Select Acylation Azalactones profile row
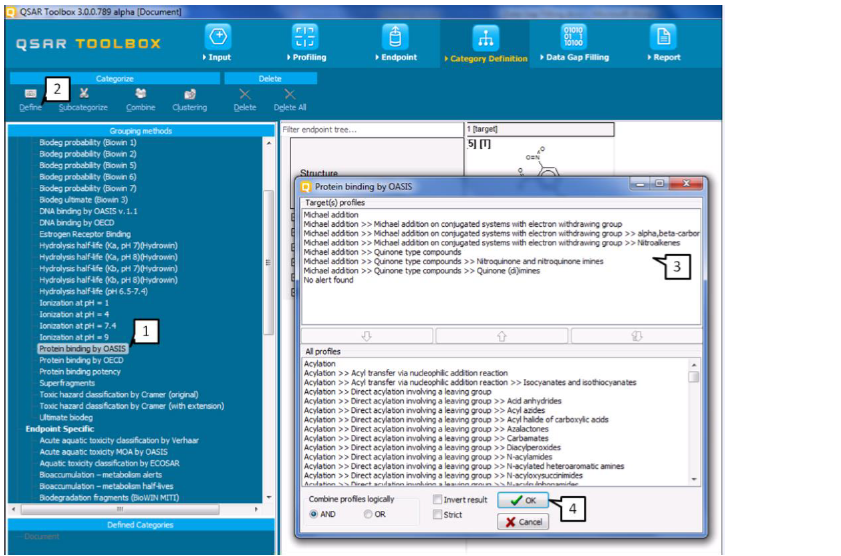This screenshot has width=841, height=556. pyautogui.click(x=426, y=429)
